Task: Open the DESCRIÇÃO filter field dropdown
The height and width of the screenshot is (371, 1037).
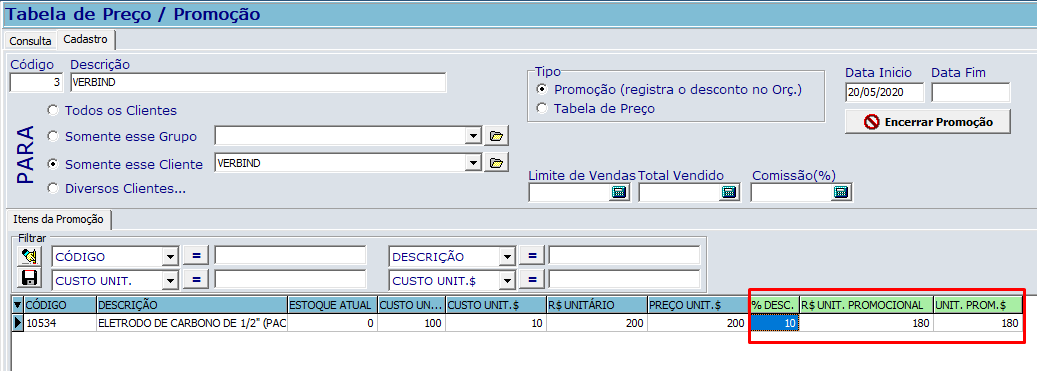Action: pyautogui.click(x=507, y=257)
